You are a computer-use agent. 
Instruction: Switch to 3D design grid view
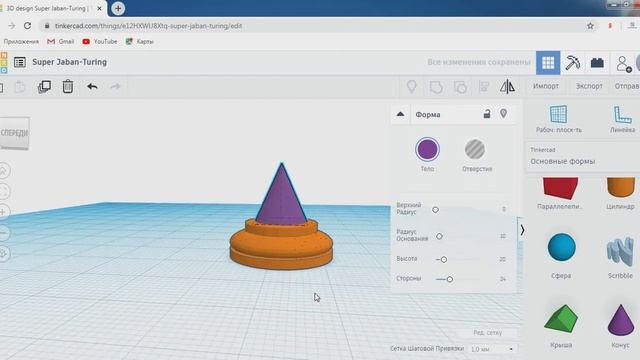coord(548,62)
